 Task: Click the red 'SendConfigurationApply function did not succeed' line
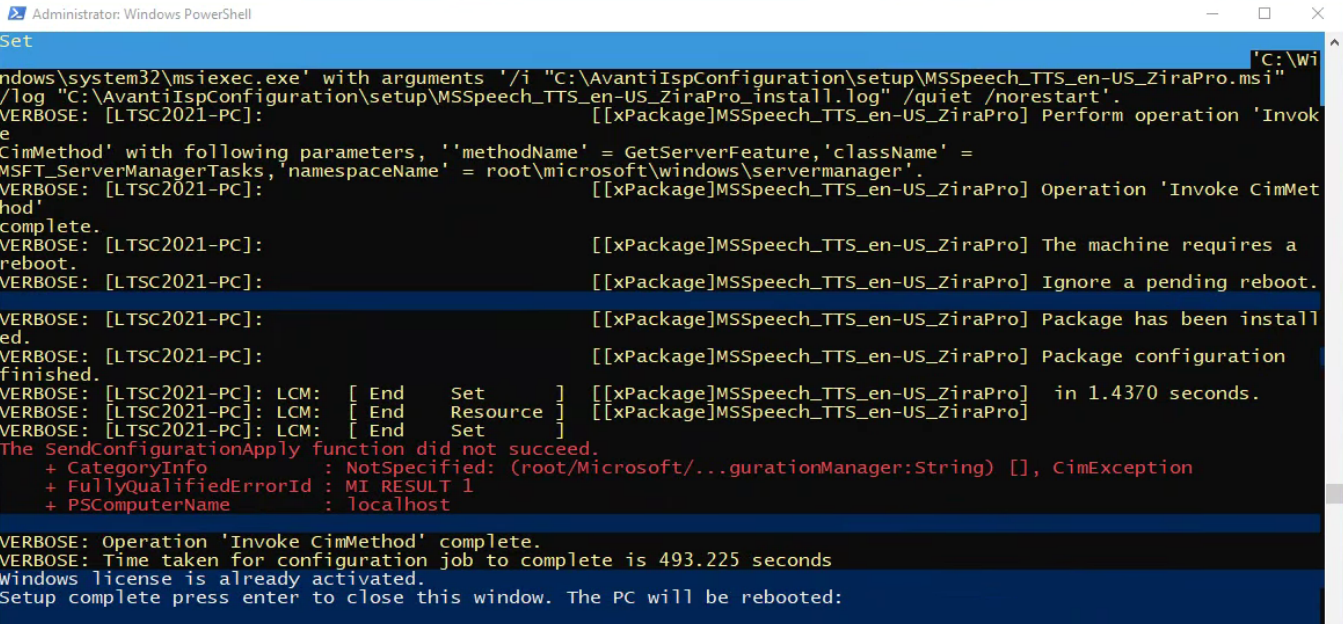299,449
